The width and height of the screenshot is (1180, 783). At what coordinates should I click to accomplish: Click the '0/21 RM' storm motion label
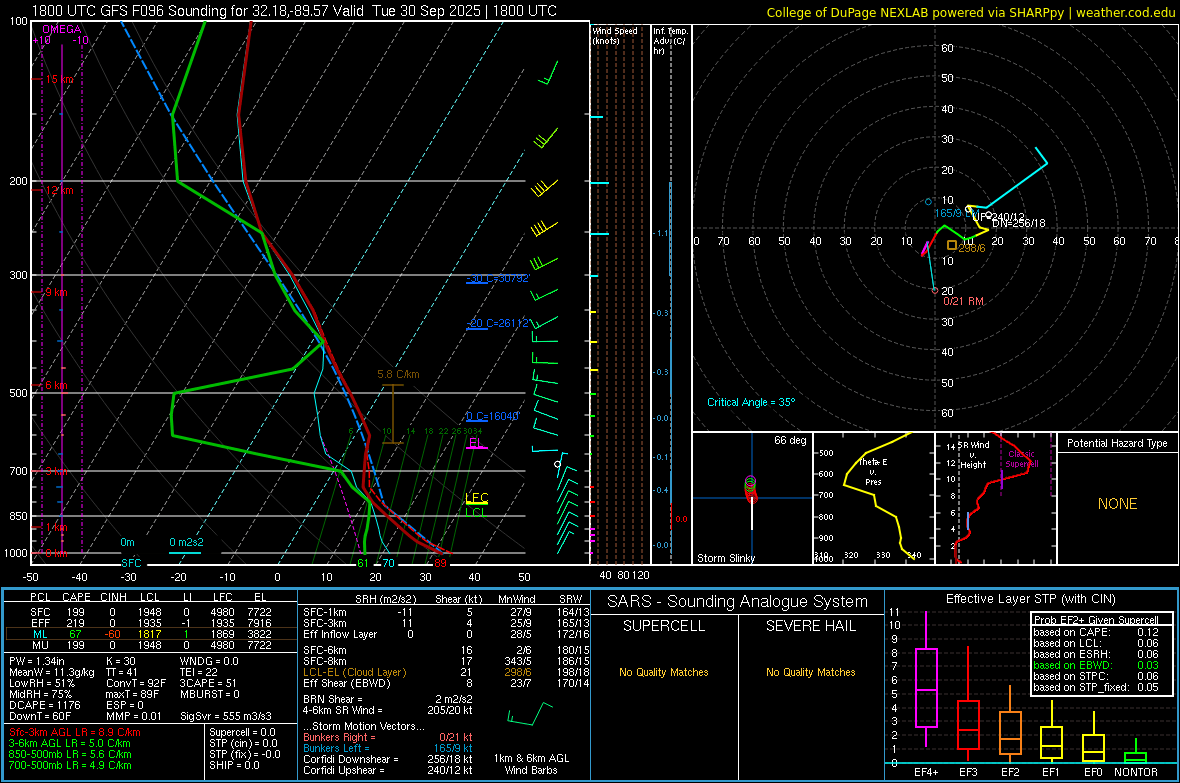(x=963, y=301)
